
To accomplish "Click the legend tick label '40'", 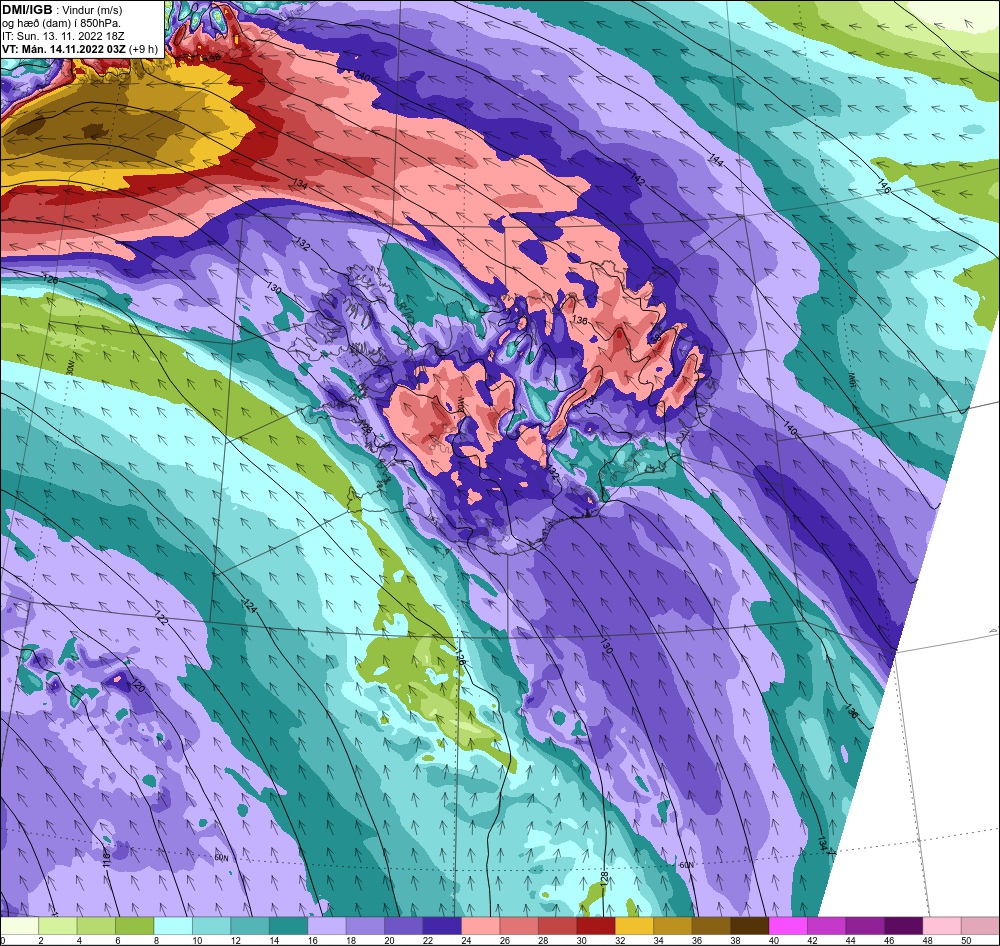I will point(774,940).
